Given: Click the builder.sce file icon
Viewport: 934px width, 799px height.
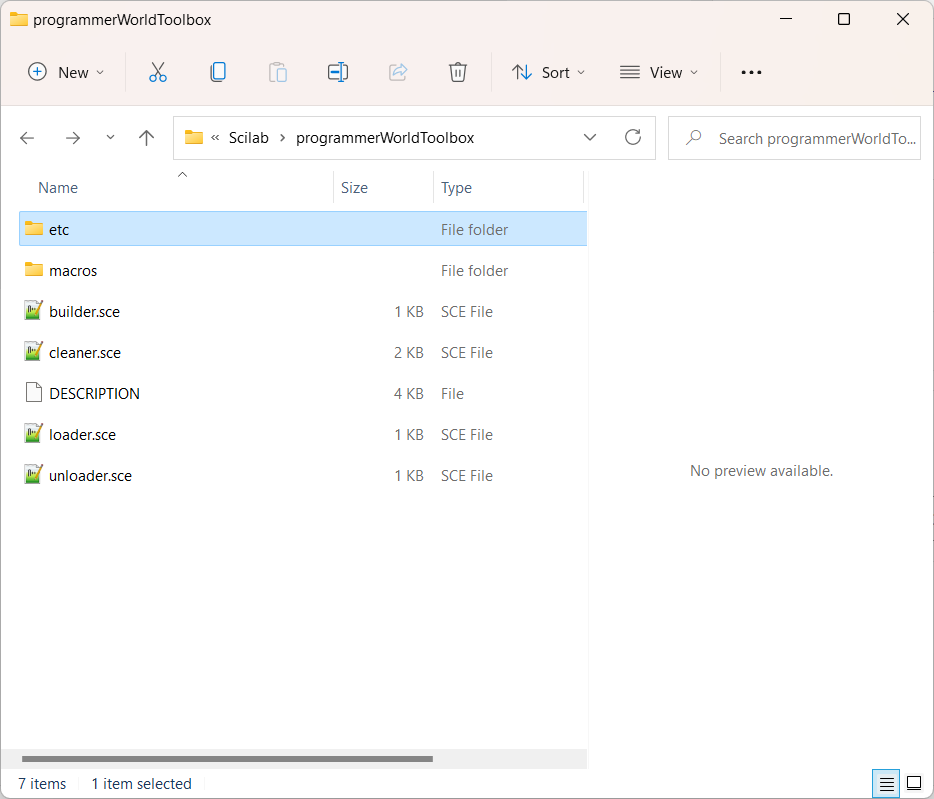Looking at the screenshot, I should [x=34, y=310].
